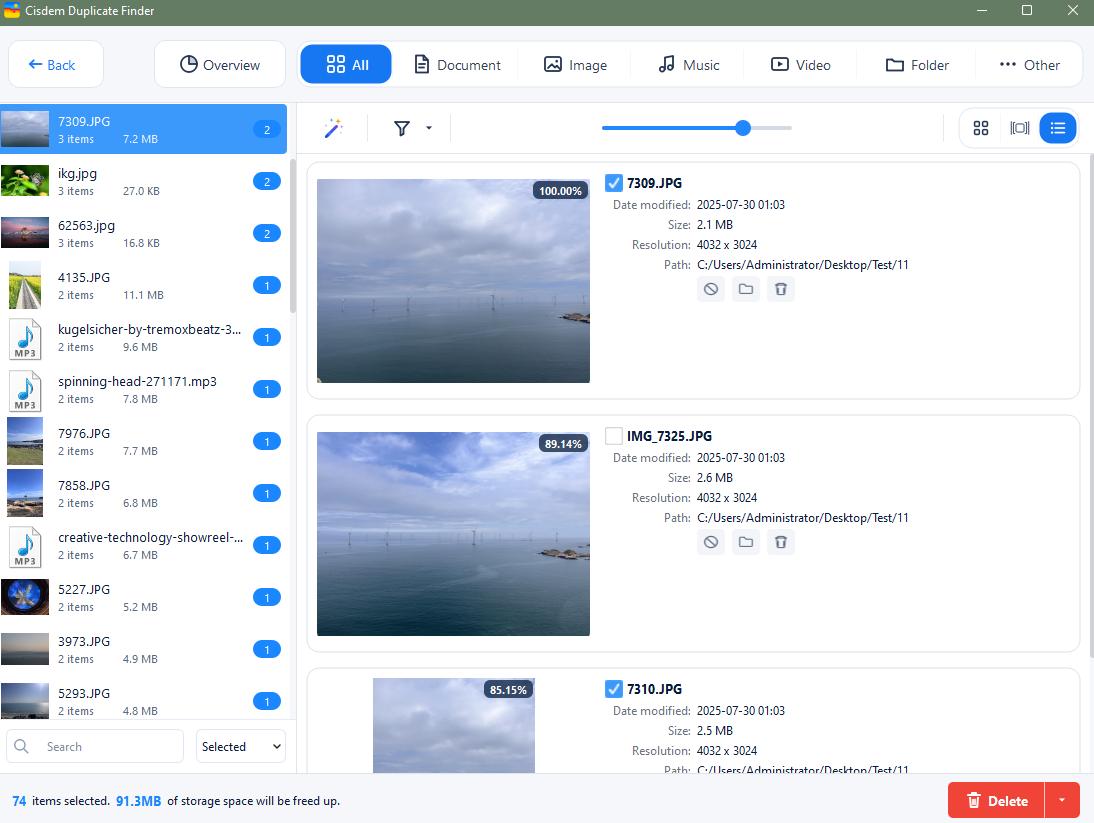The height and width of the screenshot is (823, 1094).
Task: Open the Selected dropdown
Action: click(241, 746)
